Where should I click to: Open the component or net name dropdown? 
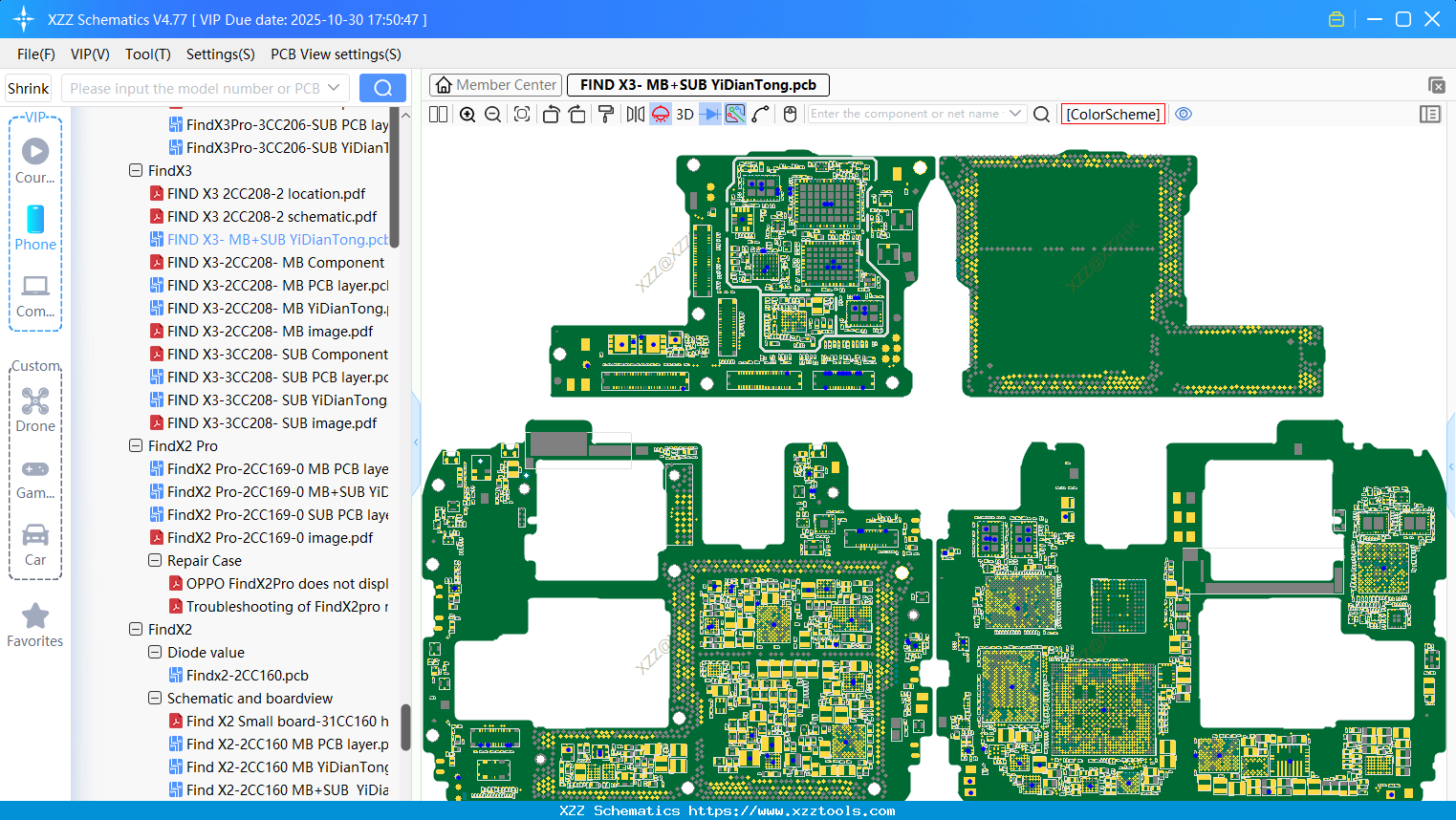tap(1015, 114)
